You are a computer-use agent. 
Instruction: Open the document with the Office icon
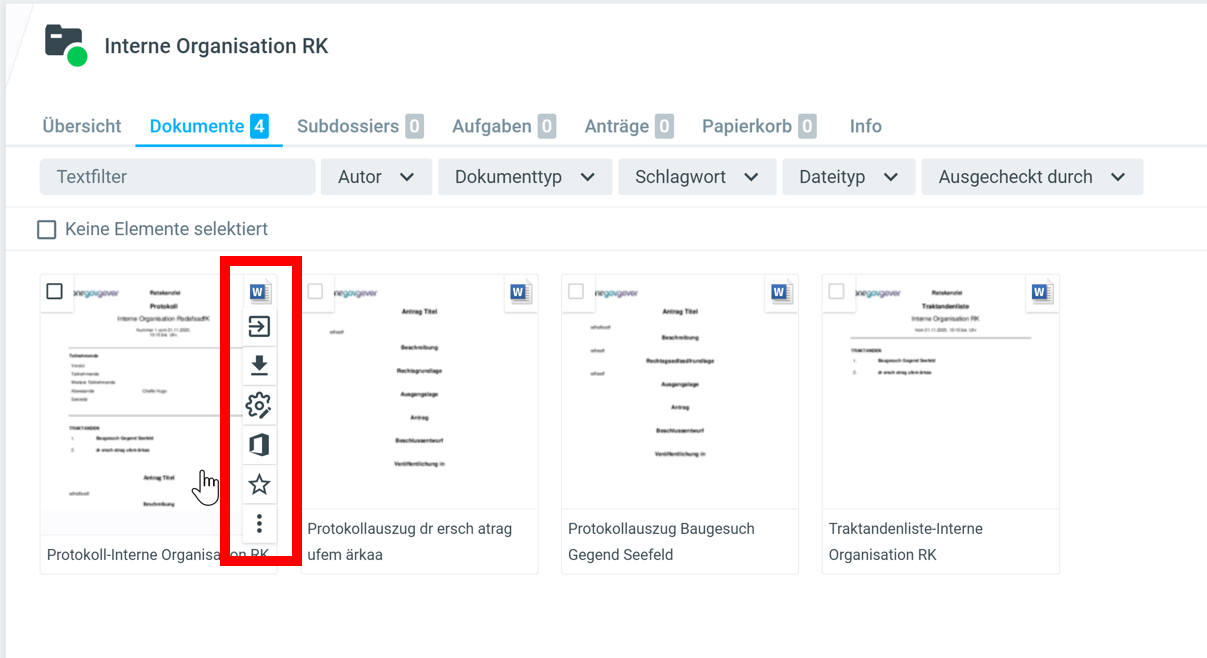click(x=259, y=445)
